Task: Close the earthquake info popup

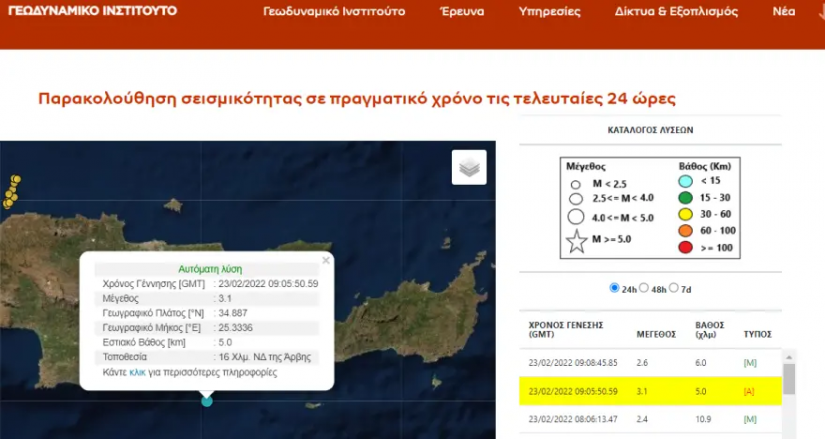Action: [326, 260]
